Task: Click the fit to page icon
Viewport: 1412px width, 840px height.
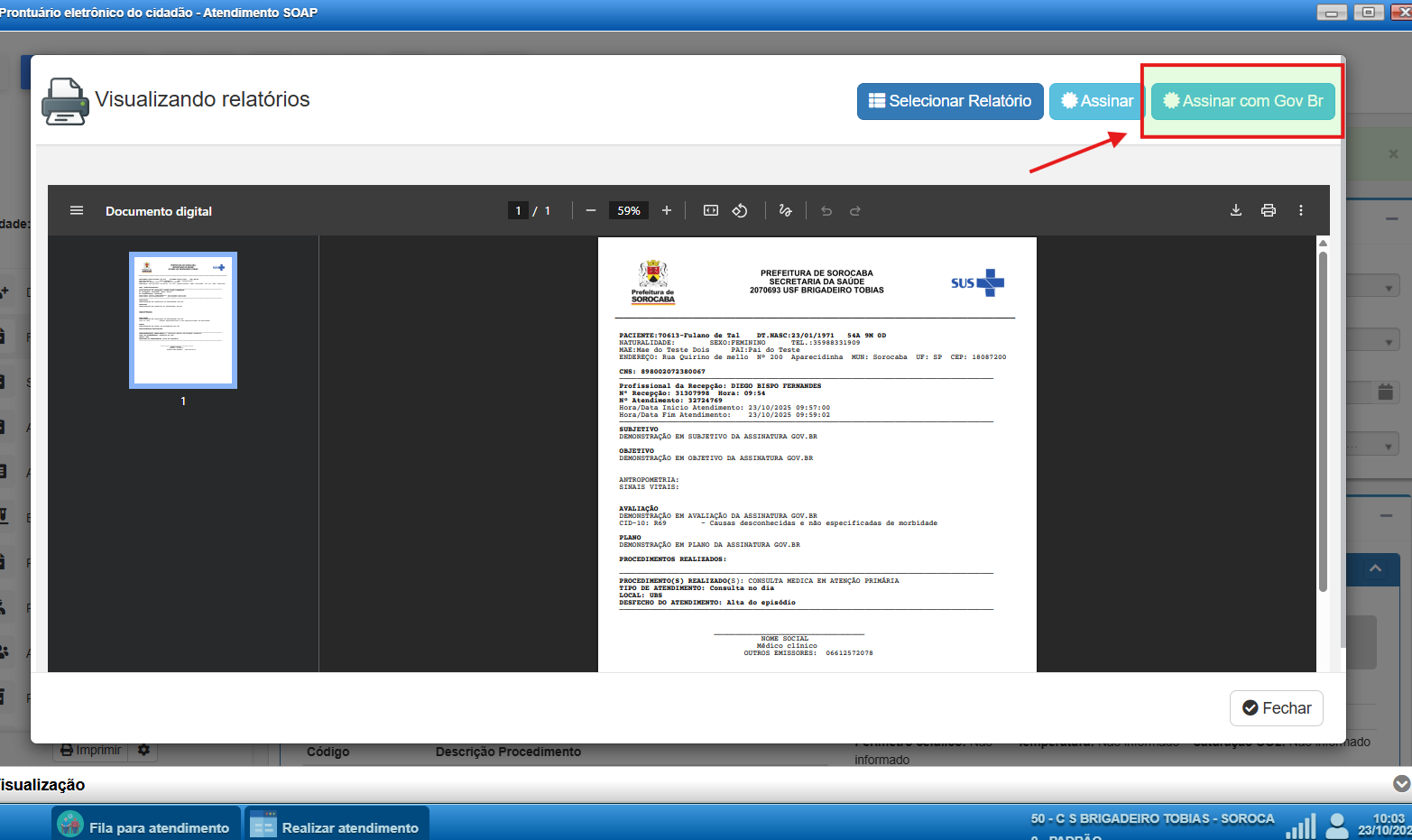Action: click(711, 211)
